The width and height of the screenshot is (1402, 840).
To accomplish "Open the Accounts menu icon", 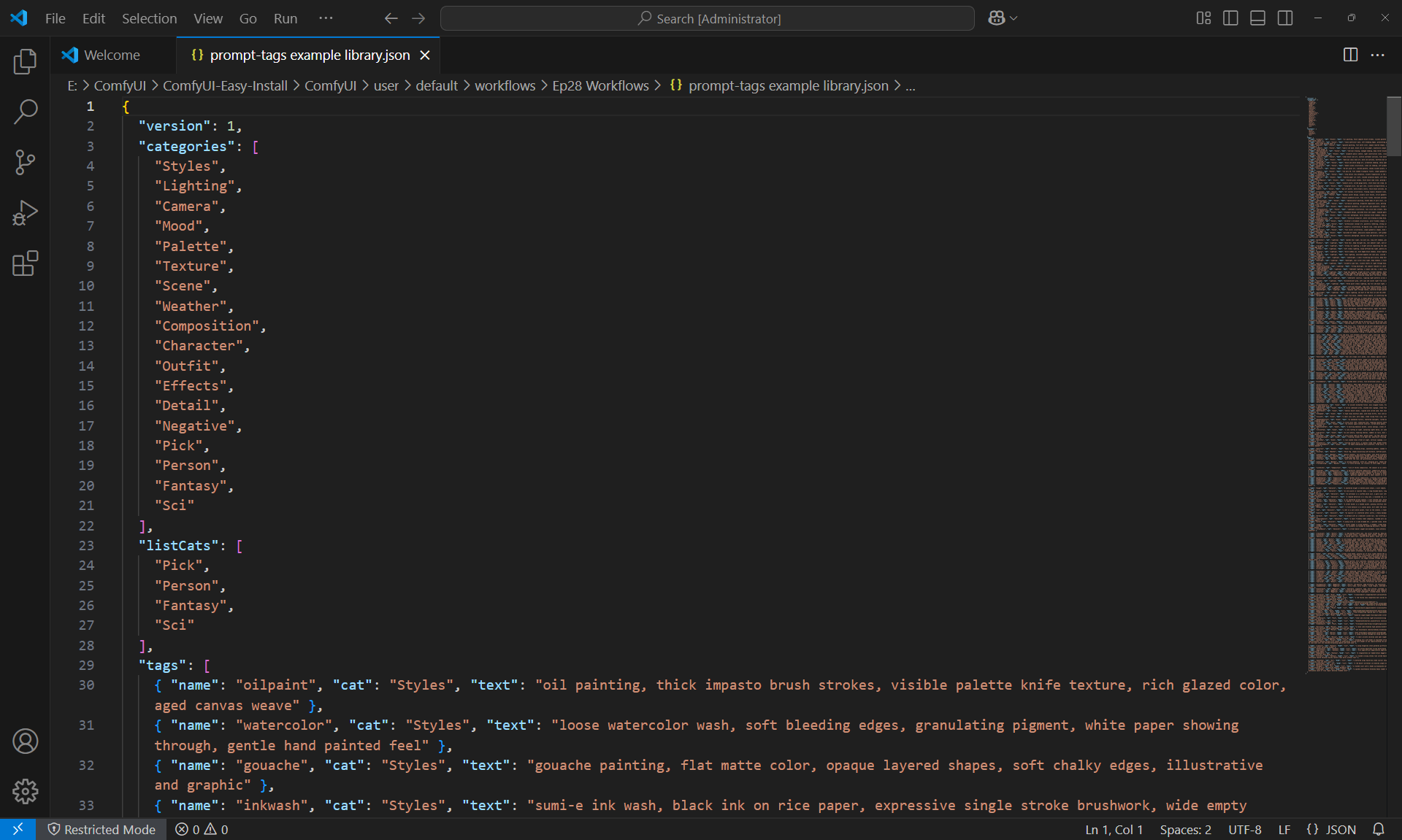I will (x=25, y=741).
